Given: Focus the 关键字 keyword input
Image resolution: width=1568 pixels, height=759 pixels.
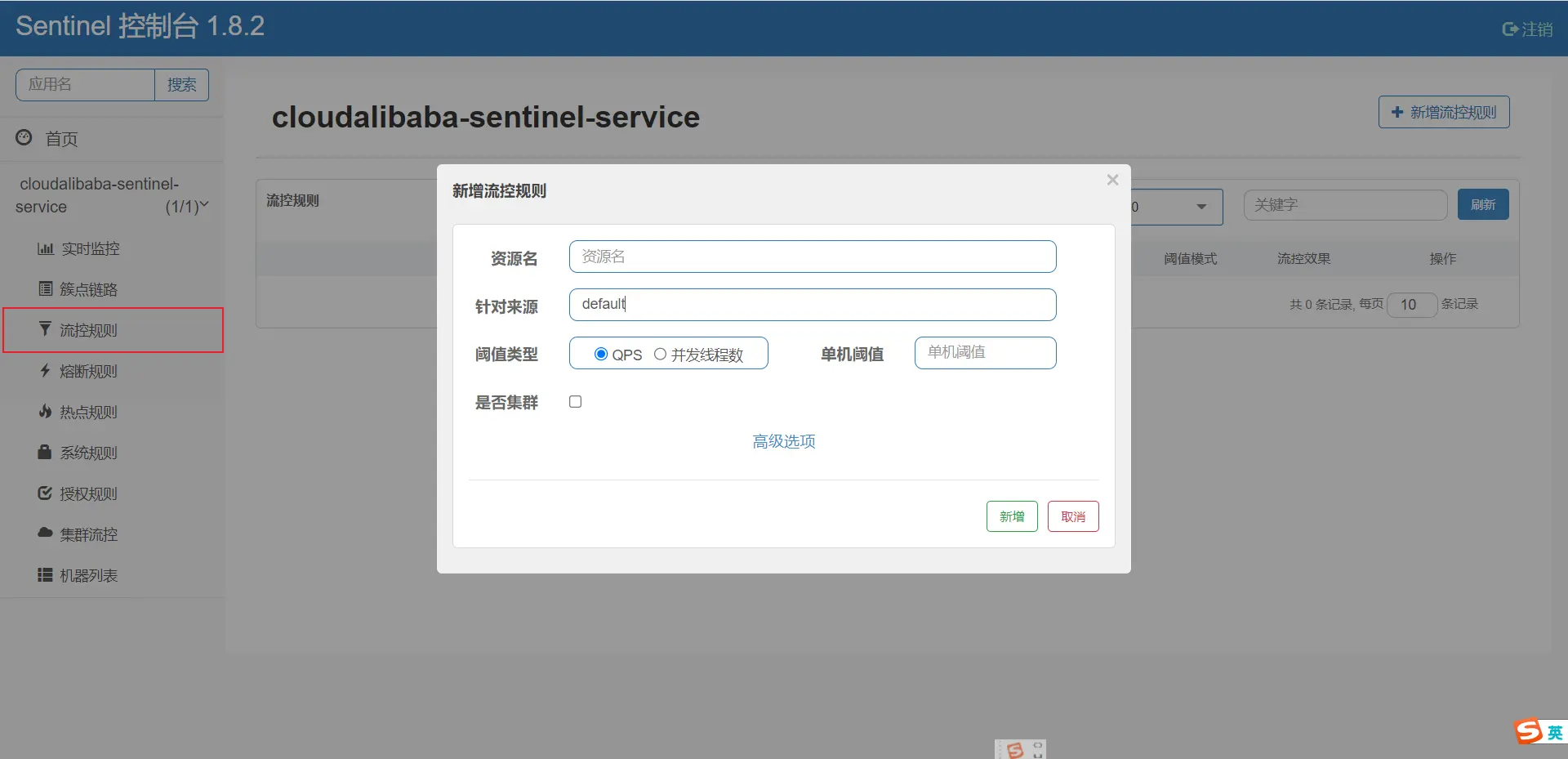Looking at the screenshot, I should pyautogui.click(x=1346, y=205).
